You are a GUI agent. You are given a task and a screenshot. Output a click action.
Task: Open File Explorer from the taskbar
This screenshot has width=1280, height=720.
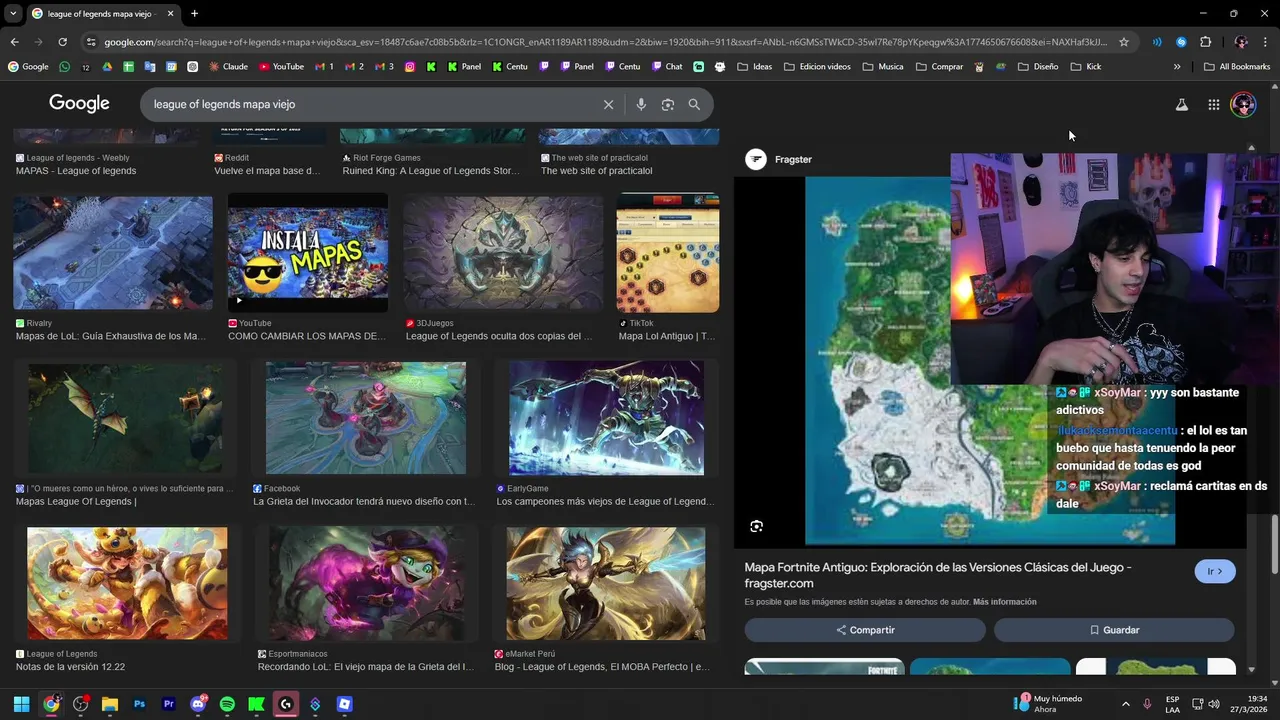(110, 704)
